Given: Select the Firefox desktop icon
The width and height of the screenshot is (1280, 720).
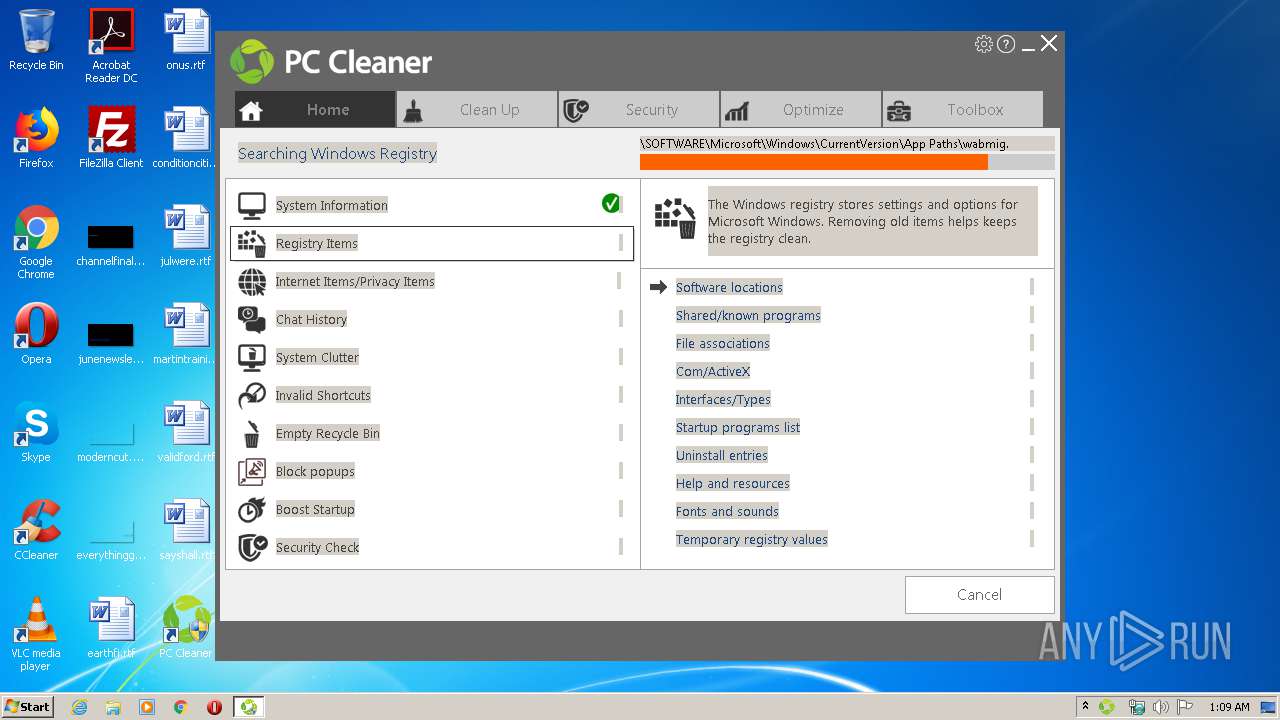Looking at the screenshot, I should point(36,138).
